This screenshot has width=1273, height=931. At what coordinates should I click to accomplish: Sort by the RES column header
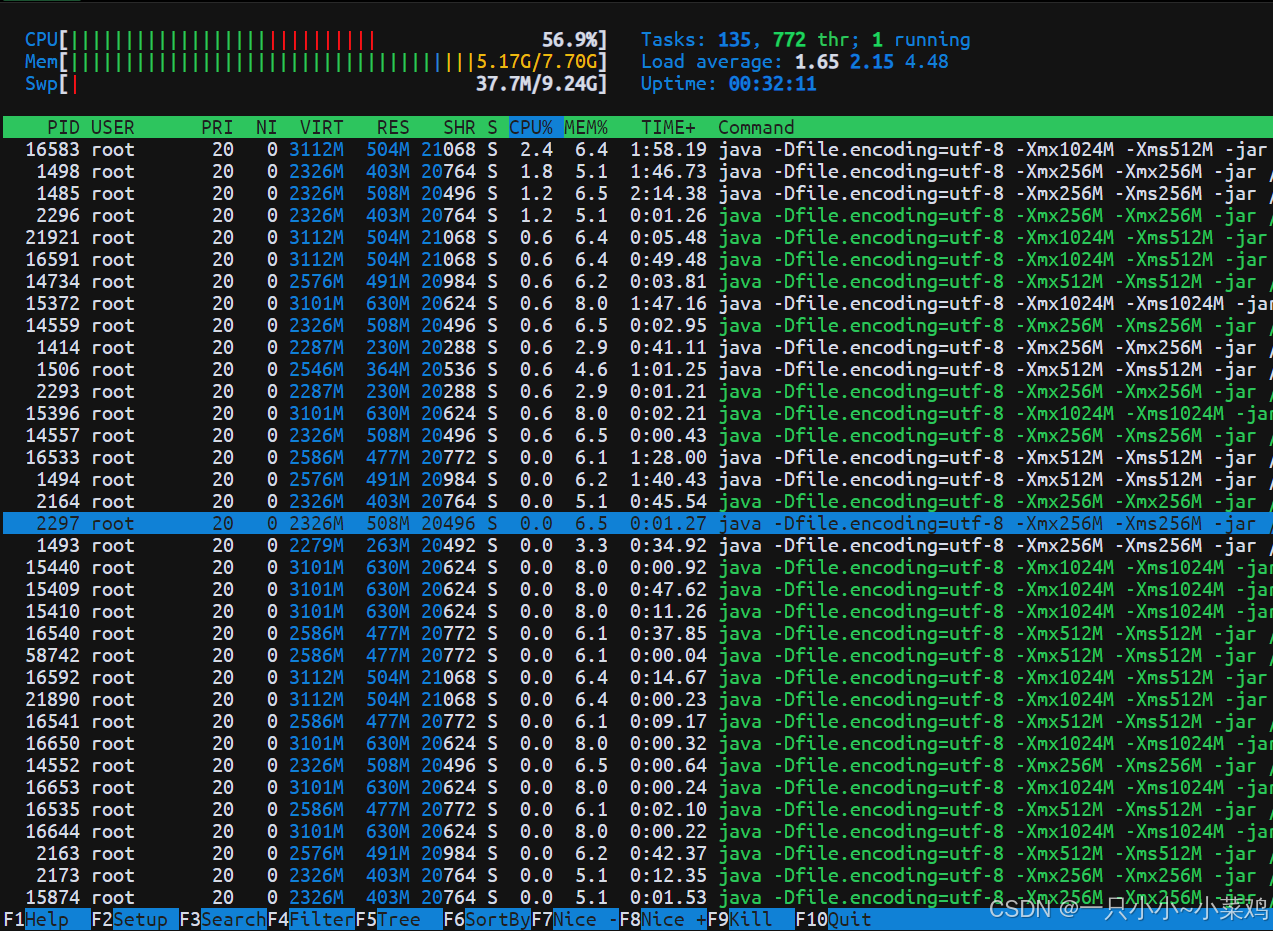pyautogui.click(x=393, y=127)
